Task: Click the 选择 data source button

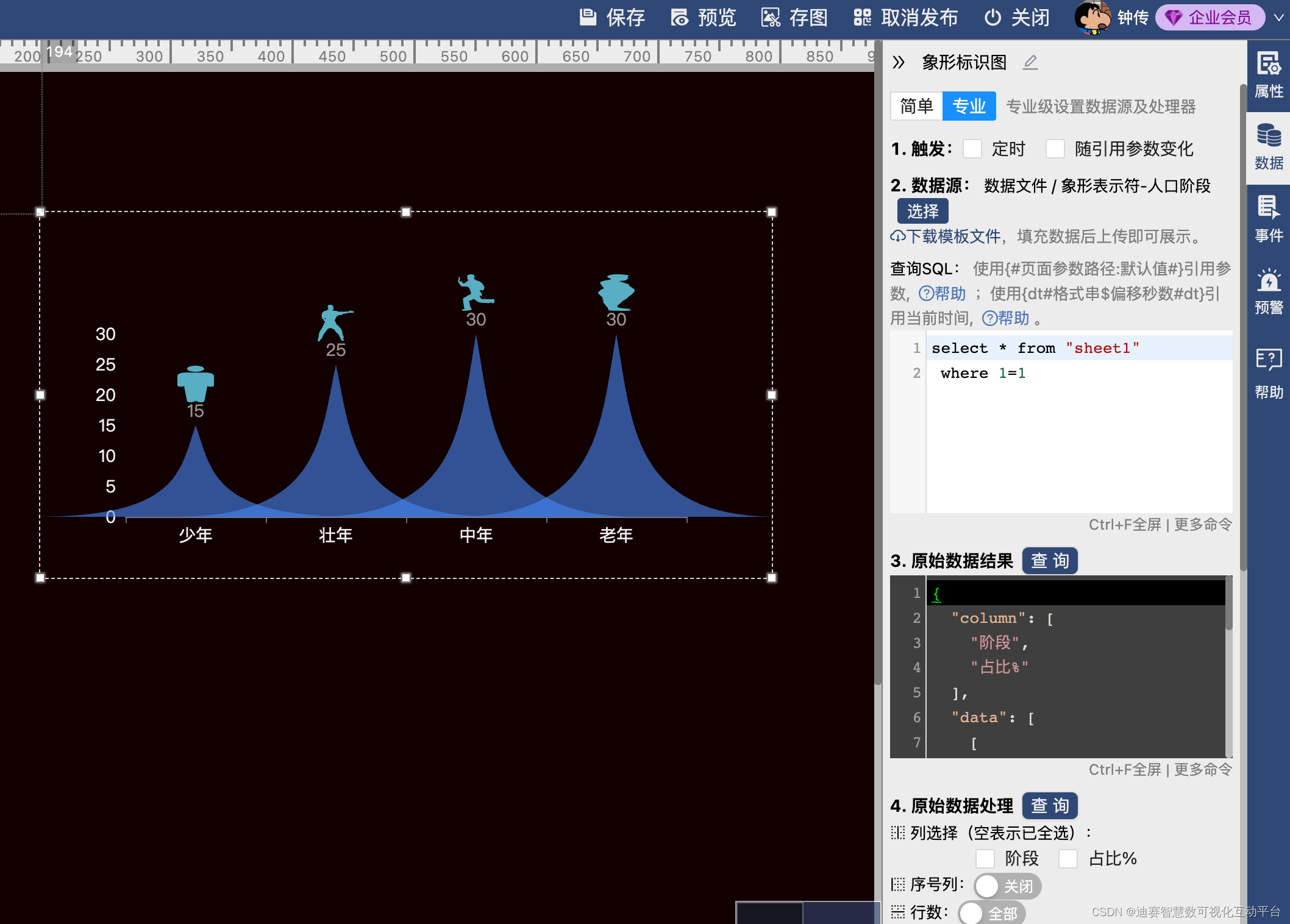Action: [x=922, y=211]
